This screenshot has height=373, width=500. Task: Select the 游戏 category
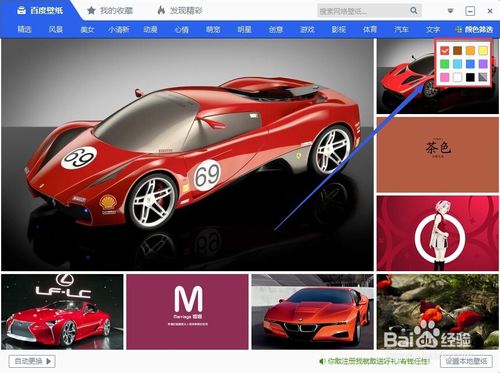tap(307, 29)
